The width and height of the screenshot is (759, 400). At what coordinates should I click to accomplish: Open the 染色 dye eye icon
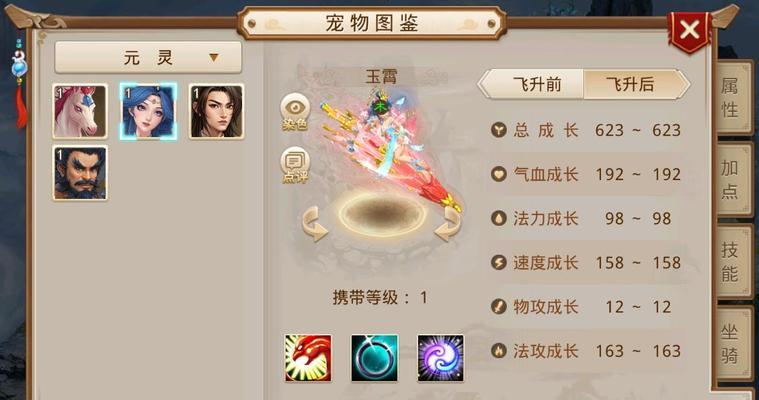pyautogui.click(x=295, y=112)
